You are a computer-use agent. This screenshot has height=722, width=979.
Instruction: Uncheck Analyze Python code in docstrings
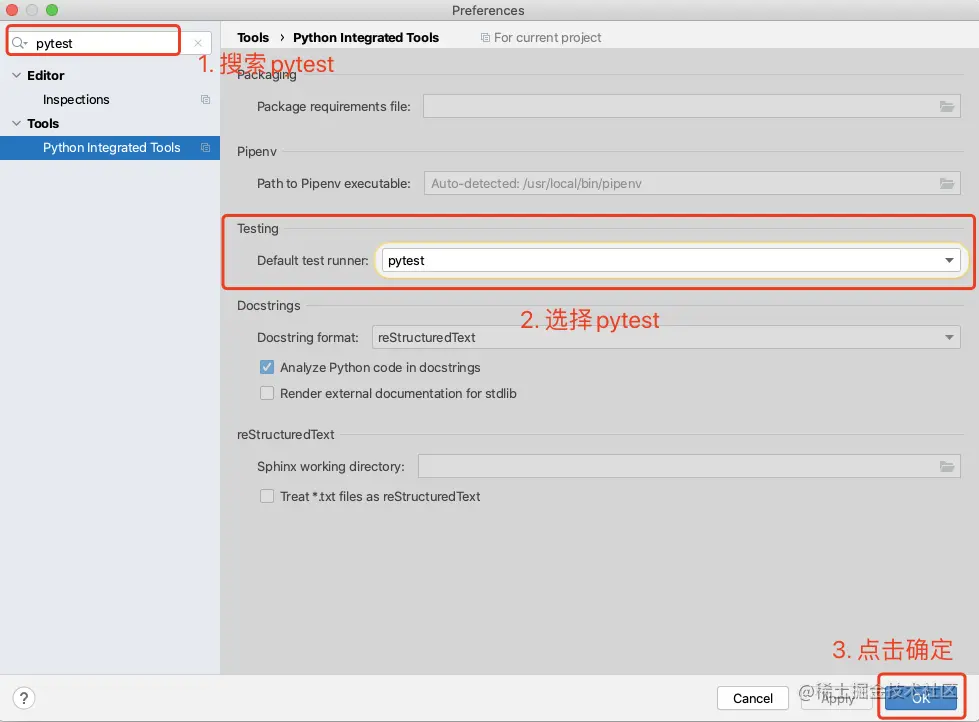click(267, 367)
